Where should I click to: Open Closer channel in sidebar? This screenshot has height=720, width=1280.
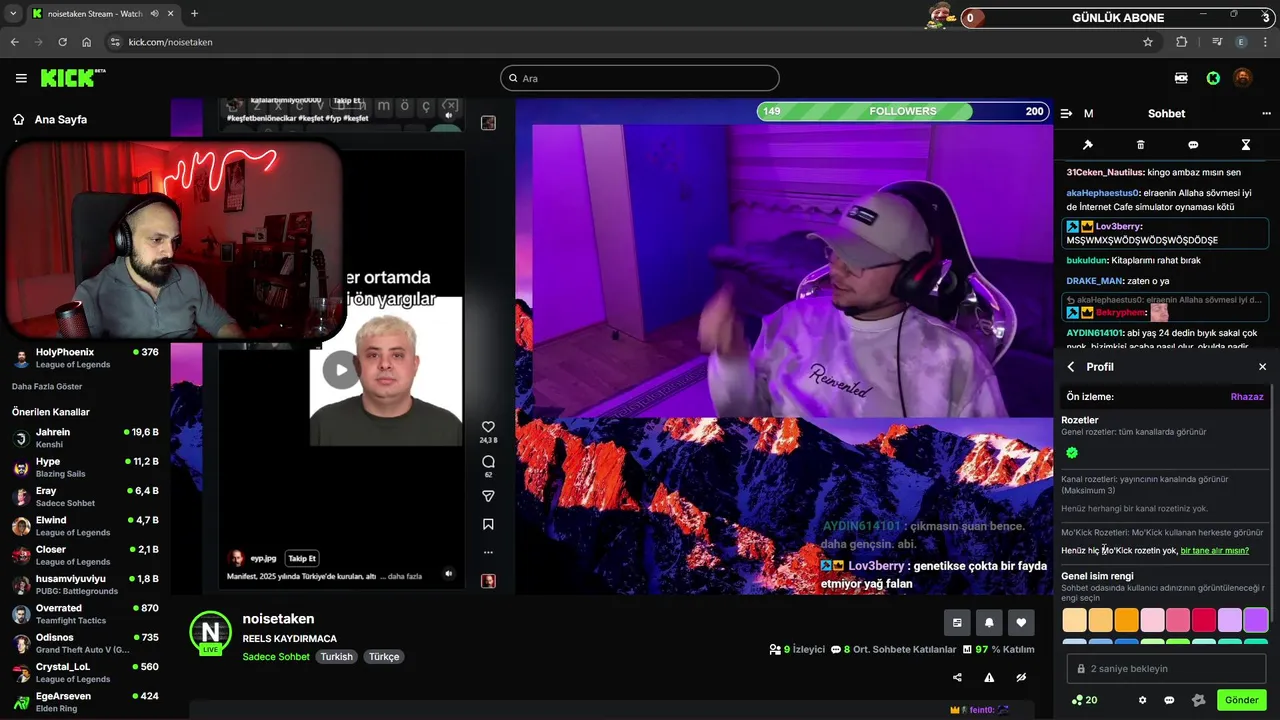[85, 555]
